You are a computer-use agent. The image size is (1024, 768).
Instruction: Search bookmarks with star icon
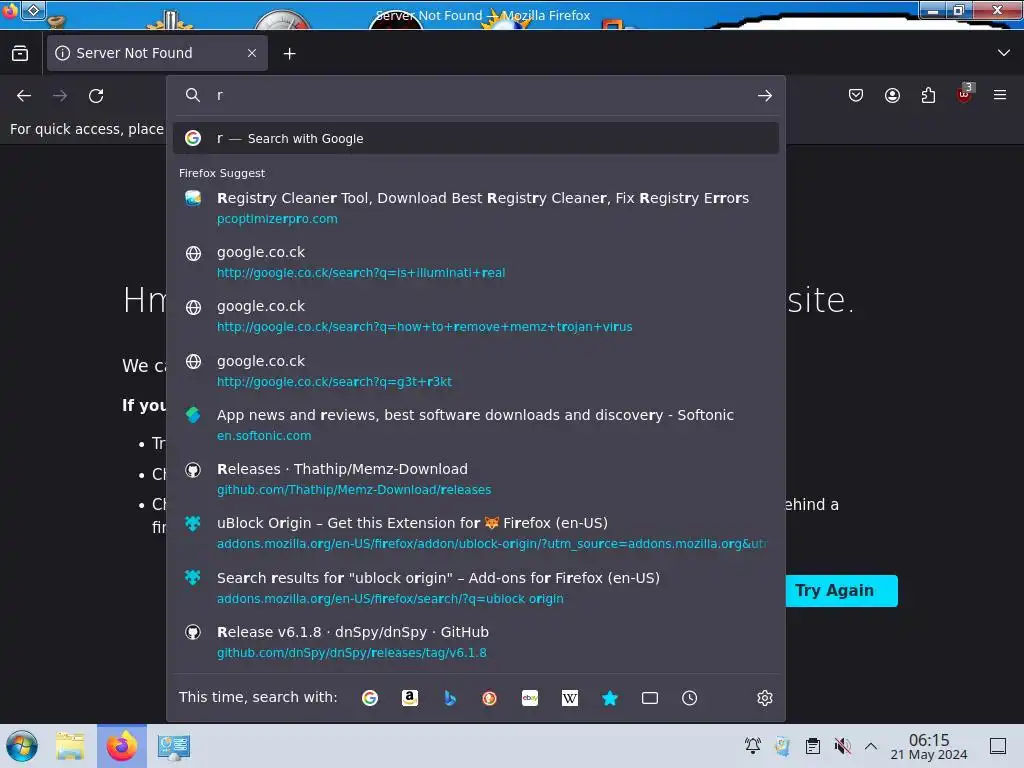pyautogui.click(x=610, y=698)
